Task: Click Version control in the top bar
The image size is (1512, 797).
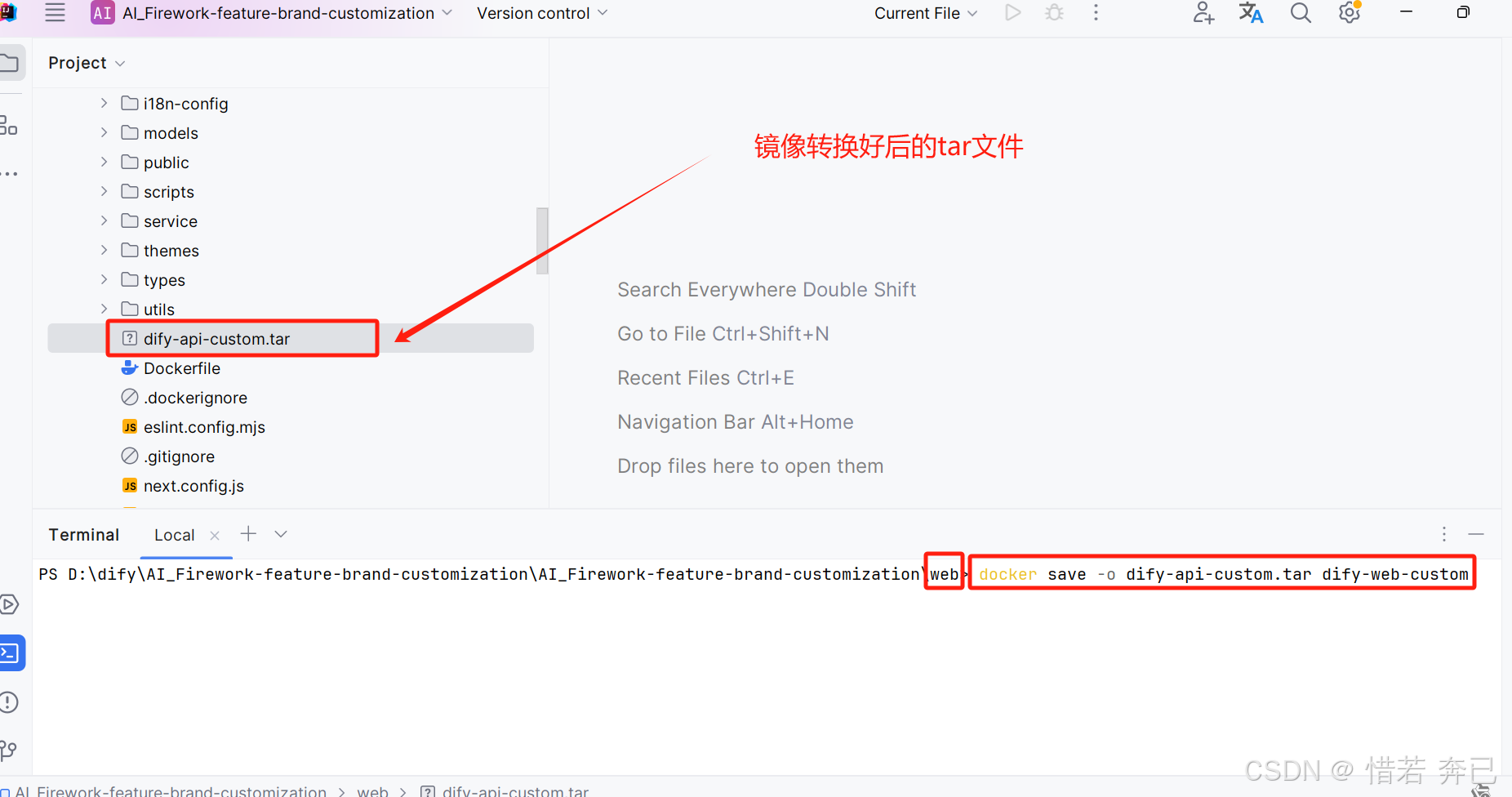Action: pyautogui.click(x=533, y=13)
